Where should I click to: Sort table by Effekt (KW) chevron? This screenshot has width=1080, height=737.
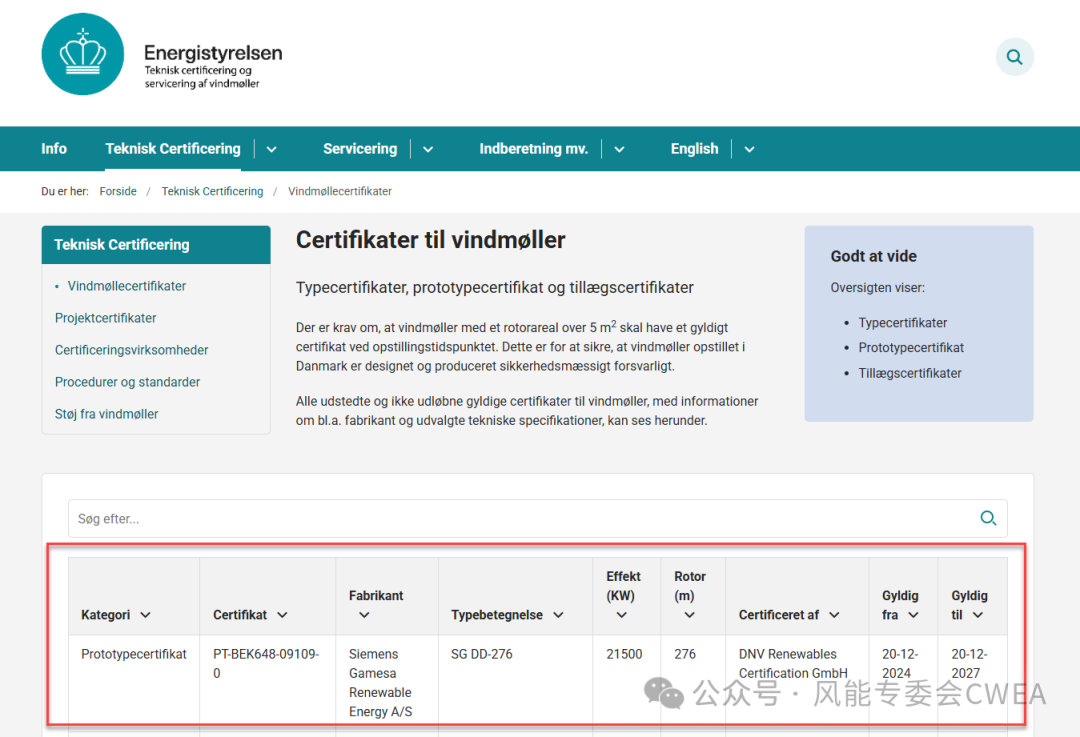coord(621,615)
